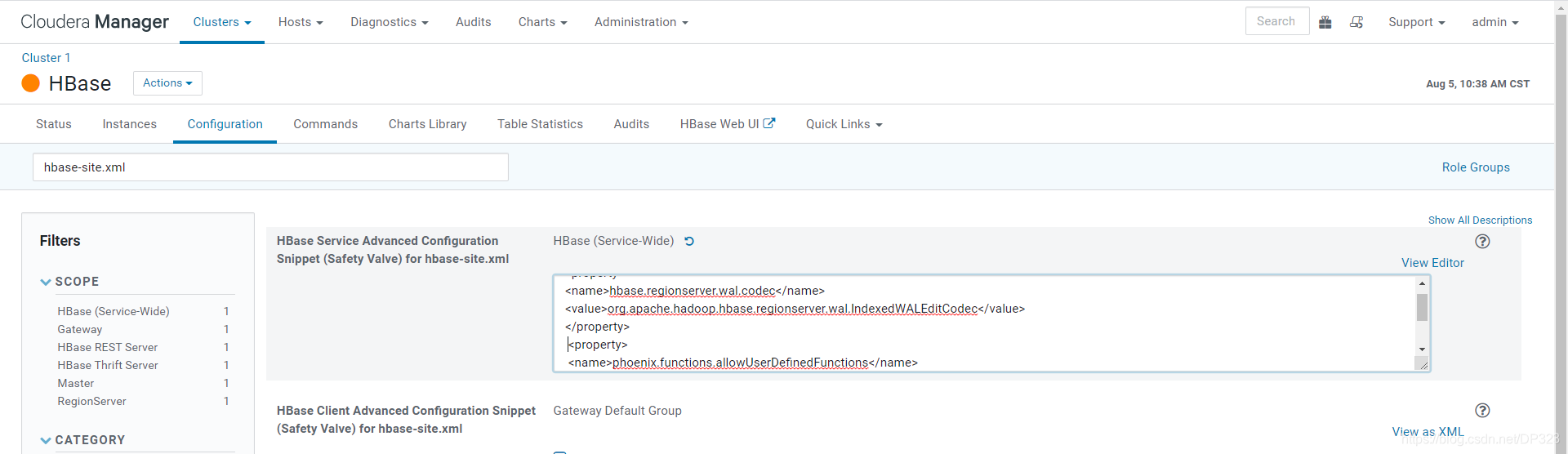Click the textarea resize grip handle
This screenshot has width=1568, height=454.
pyautogui.click(x=1422, y=364)
